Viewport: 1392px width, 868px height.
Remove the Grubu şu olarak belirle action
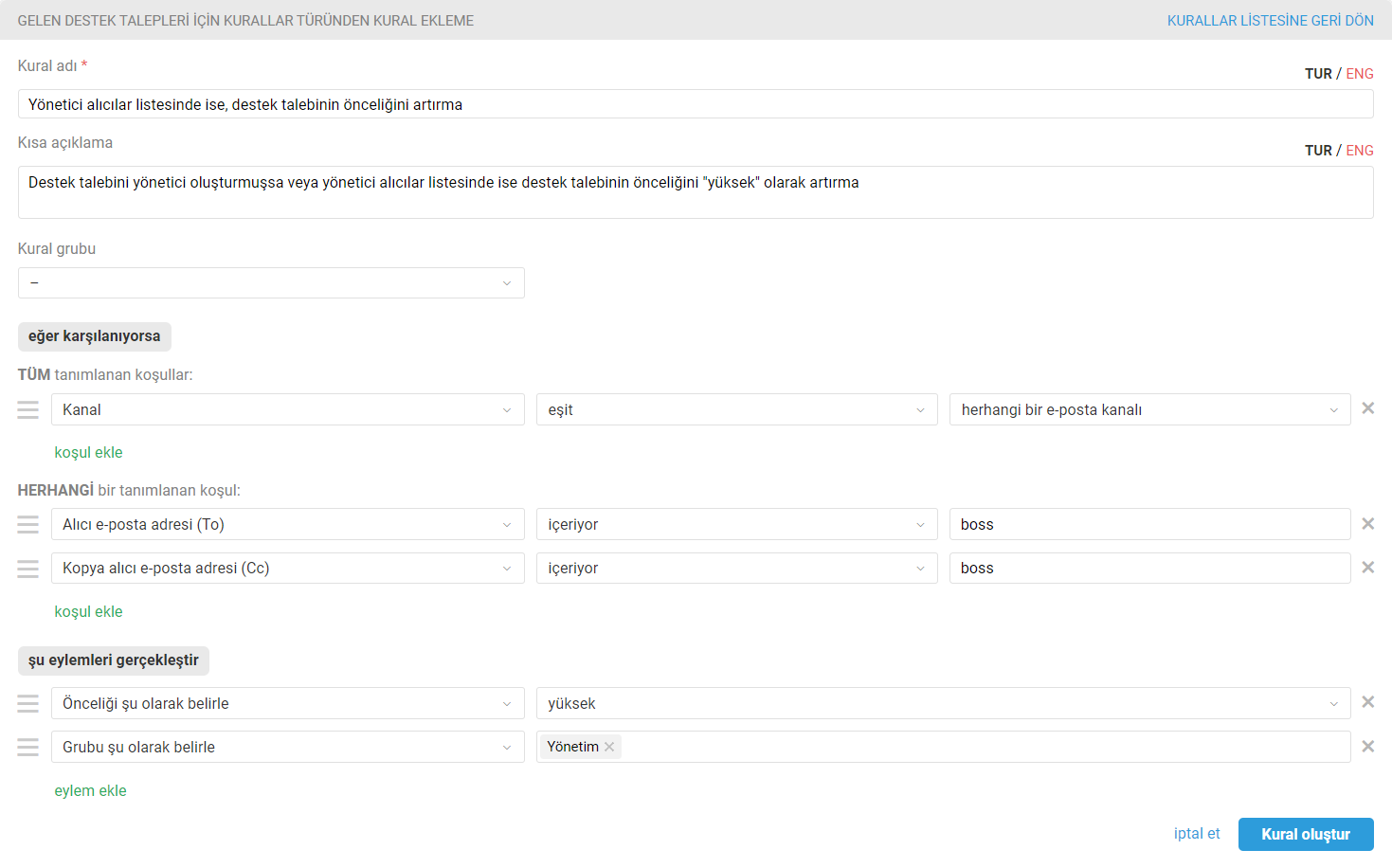(1367, 747)
